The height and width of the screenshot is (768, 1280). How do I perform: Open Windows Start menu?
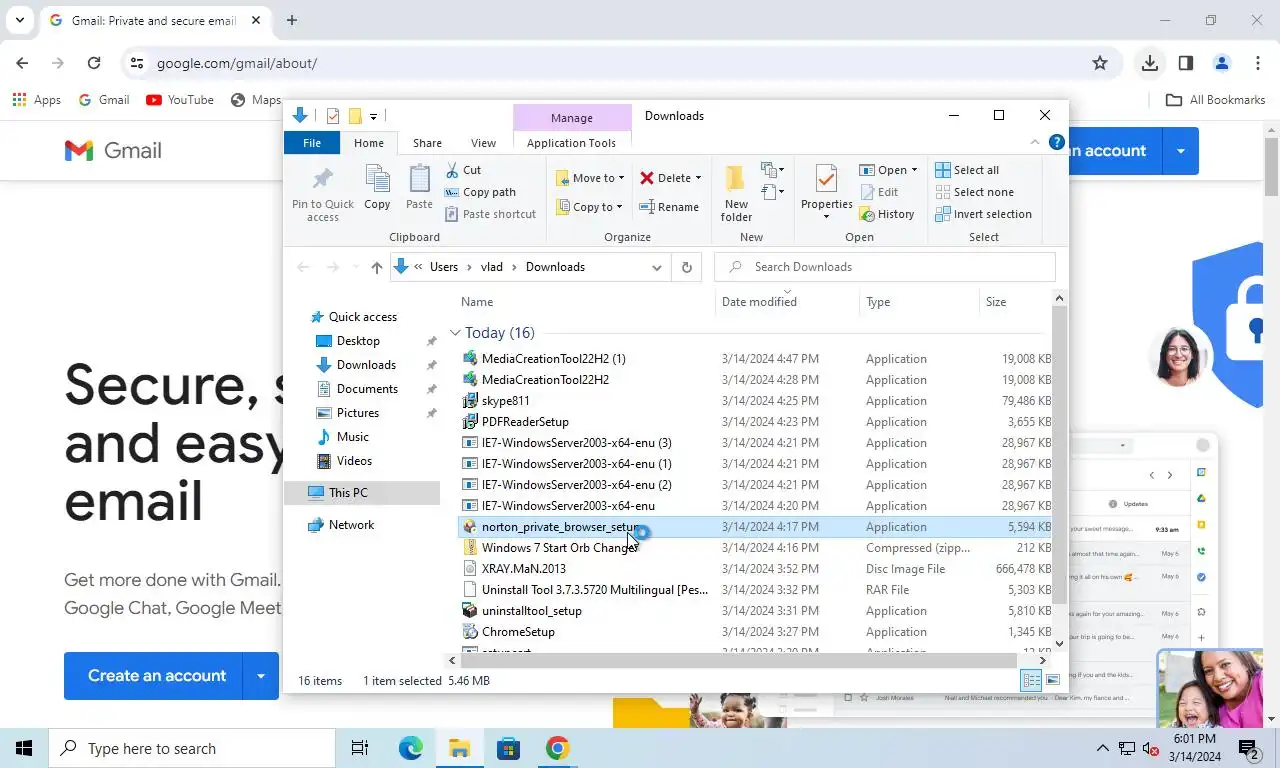pos(24,748)
